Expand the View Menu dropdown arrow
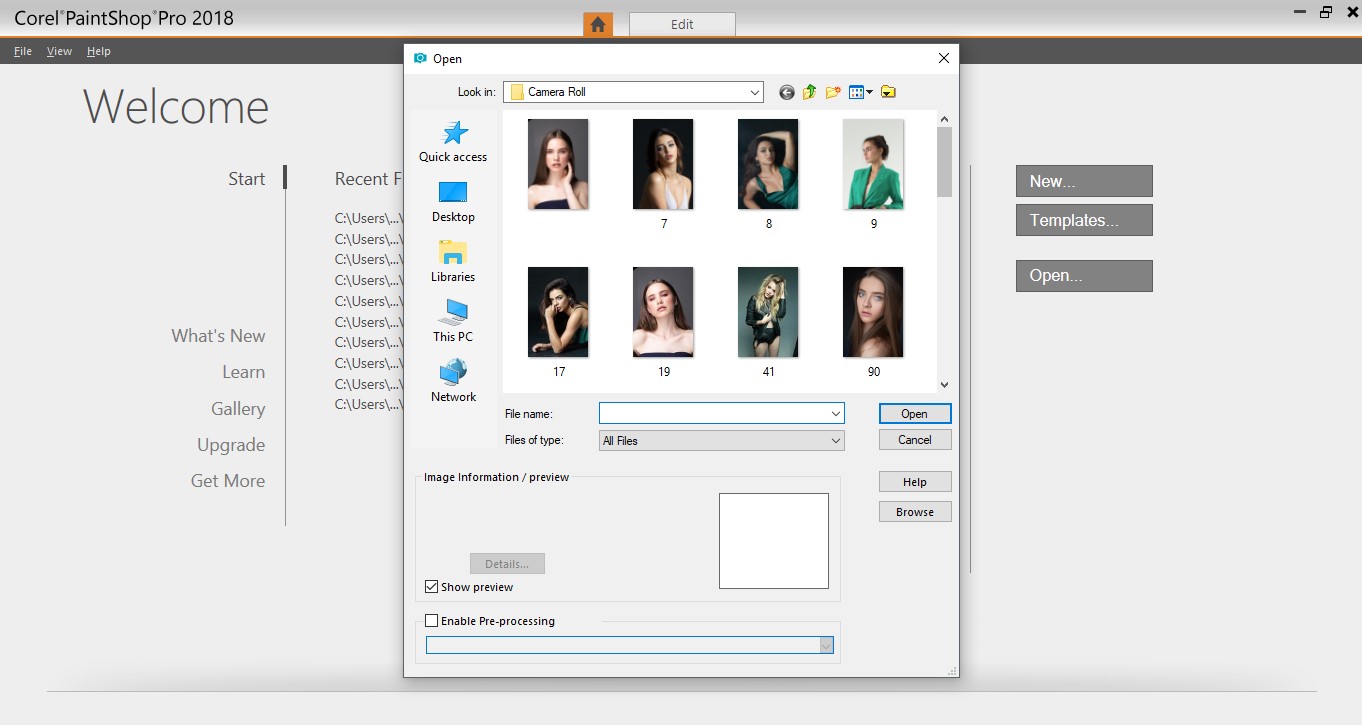 click(870, 92)
